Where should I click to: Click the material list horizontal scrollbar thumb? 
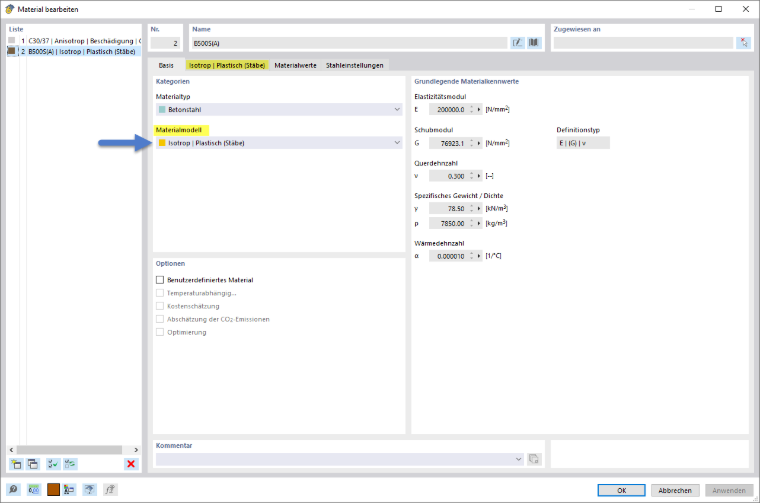pyautogui.click(x=69, y=450)
